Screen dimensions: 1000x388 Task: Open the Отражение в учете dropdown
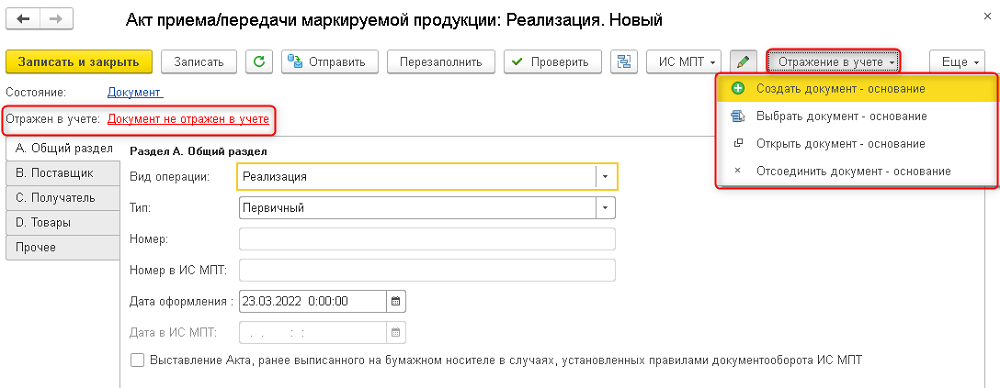pos(833,62)
